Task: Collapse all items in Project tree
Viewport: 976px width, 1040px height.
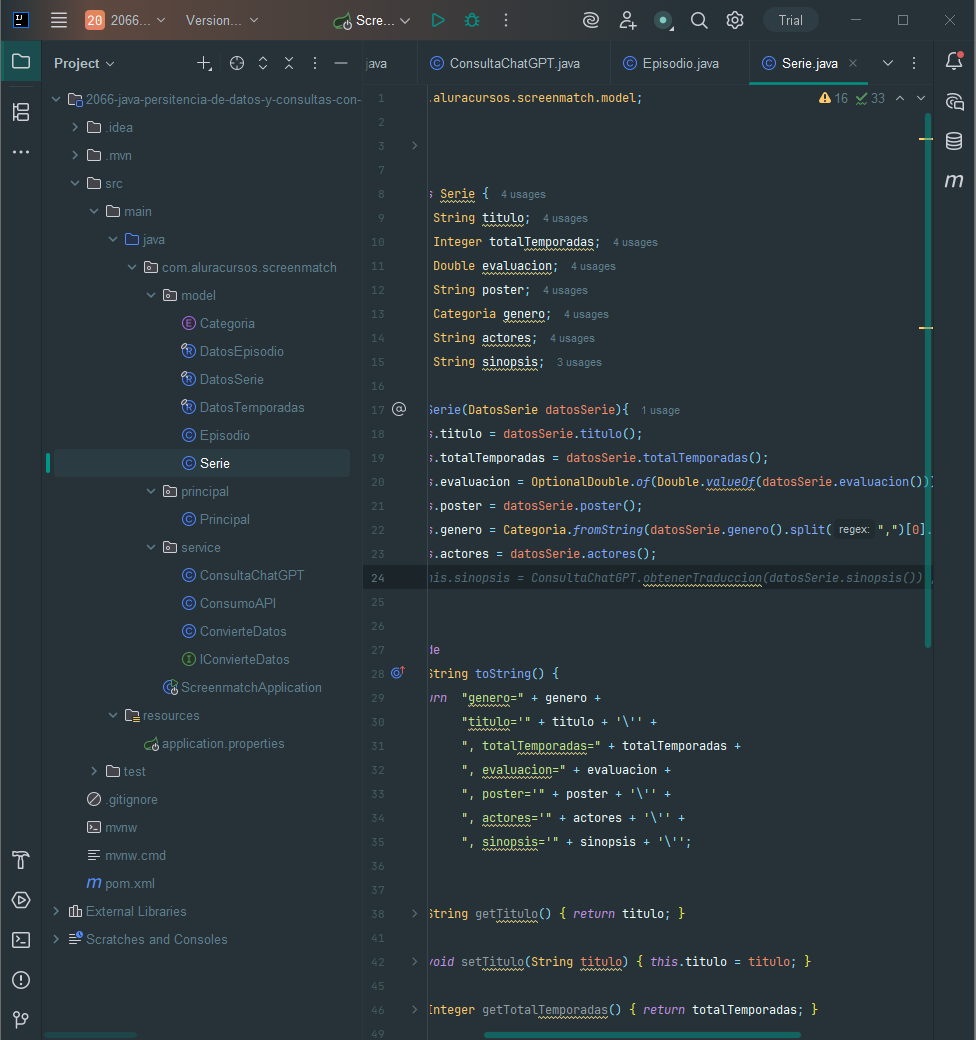Action: (289, 63)
